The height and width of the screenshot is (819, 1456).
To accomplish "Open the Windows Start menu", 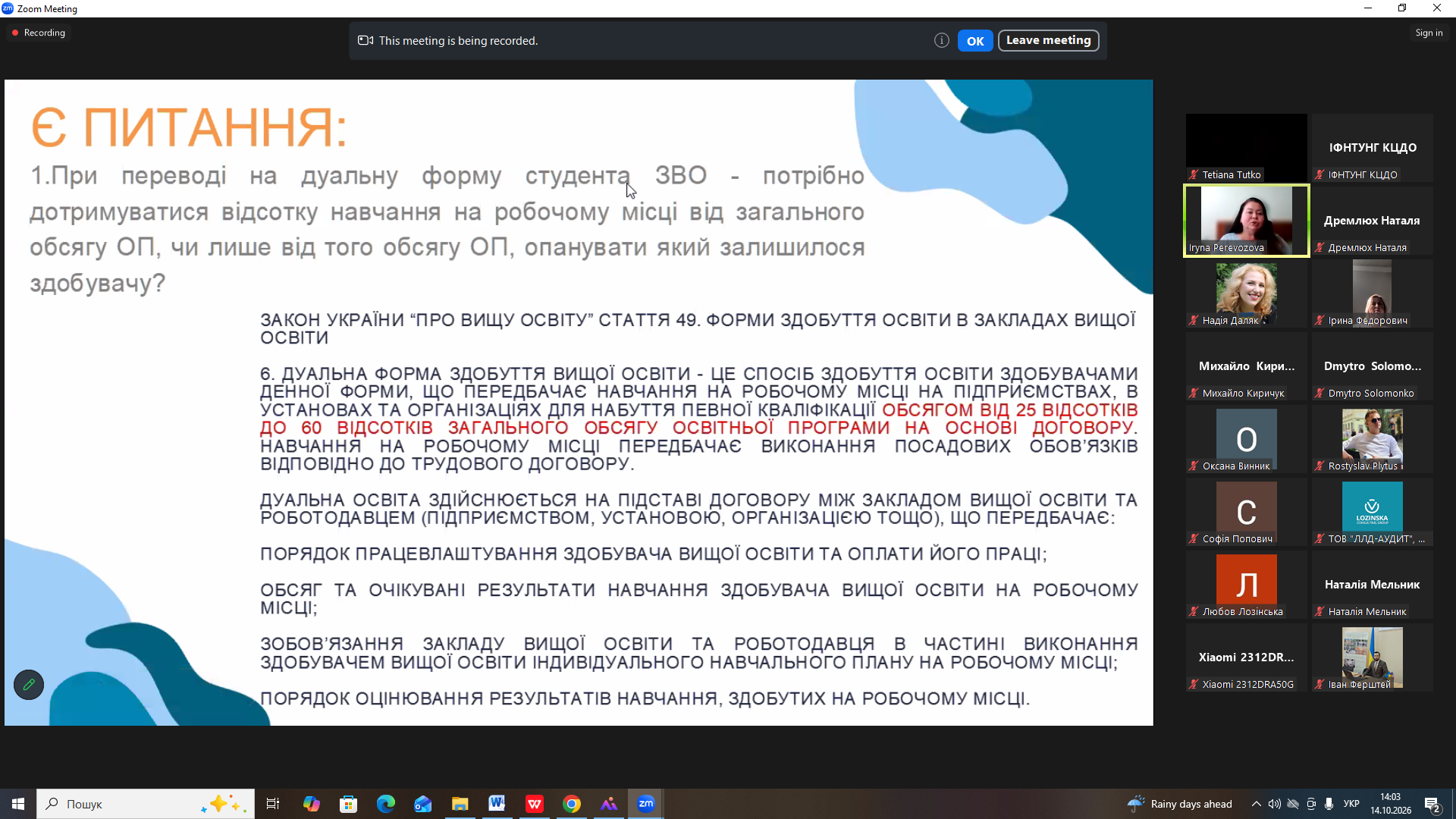I will pos(18,804).
